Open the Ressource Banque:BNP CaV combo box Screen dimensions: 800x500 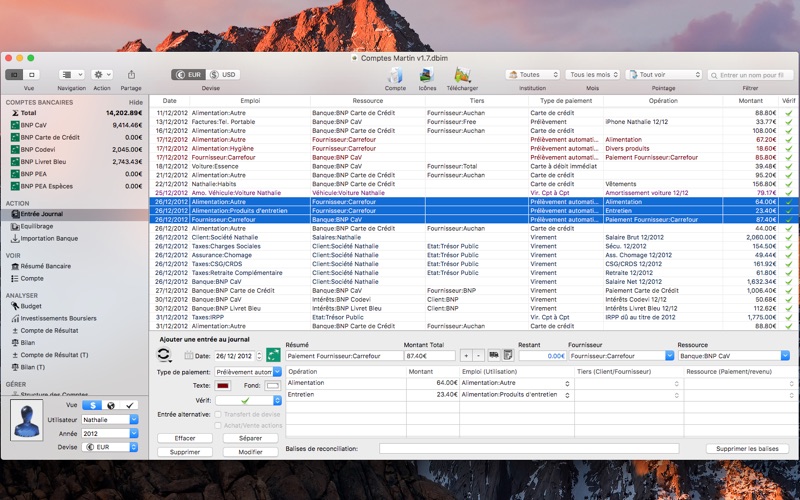coord(734,356)
